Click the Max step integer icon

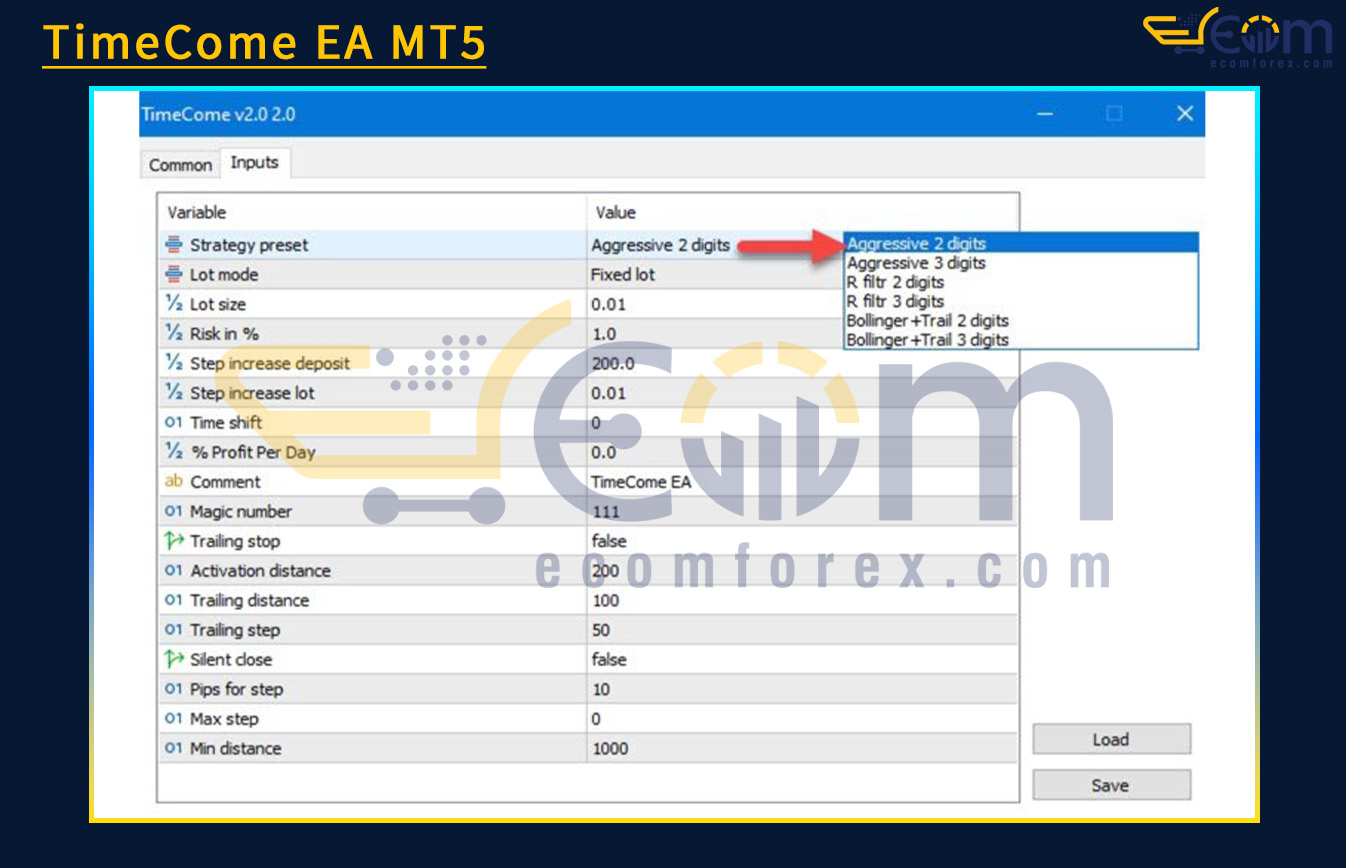[174, 719]
